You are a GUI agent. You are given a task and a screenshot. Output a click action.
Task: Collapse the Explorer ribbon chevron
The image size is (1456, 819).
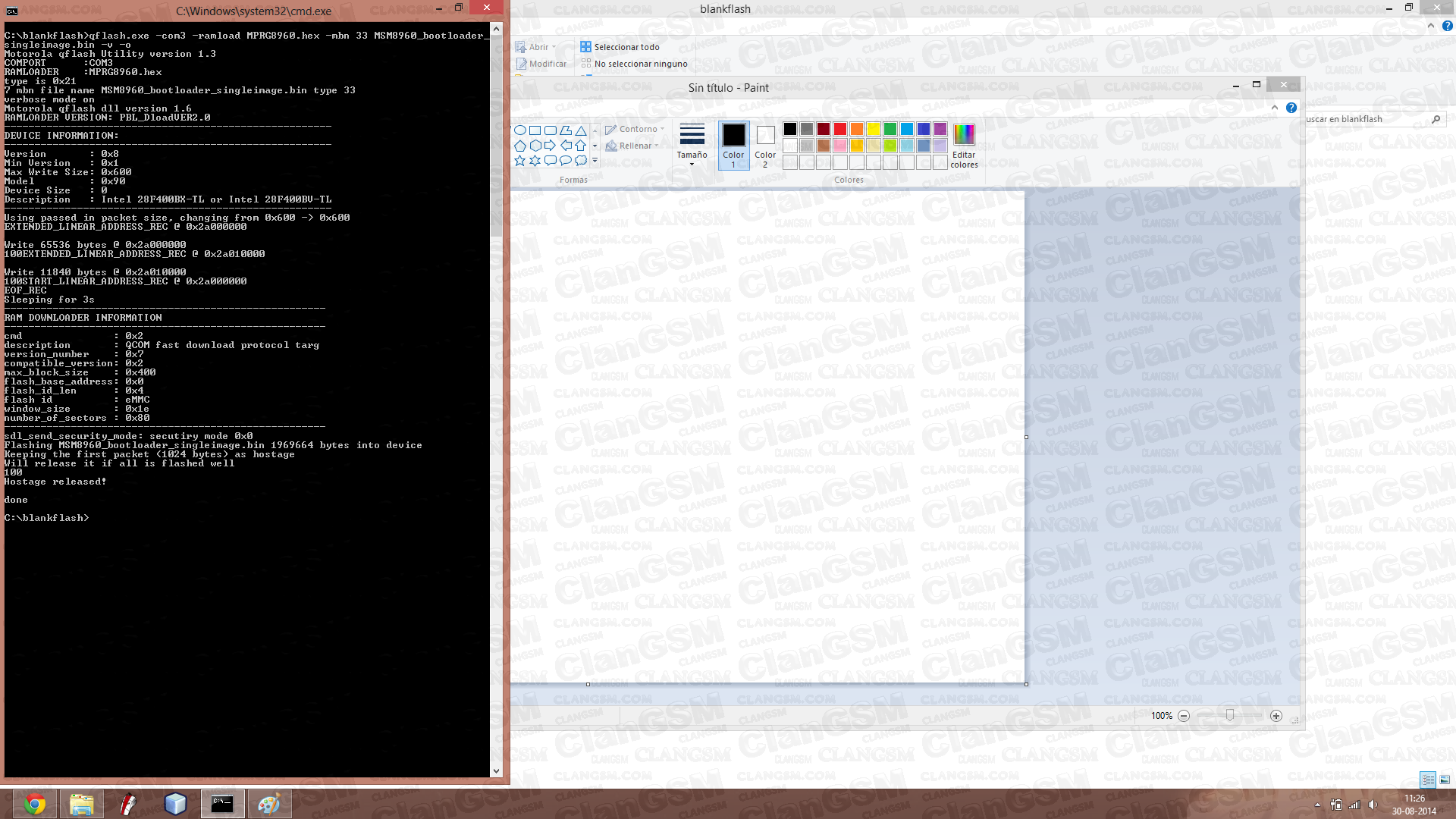click(x=1430, y=26)
